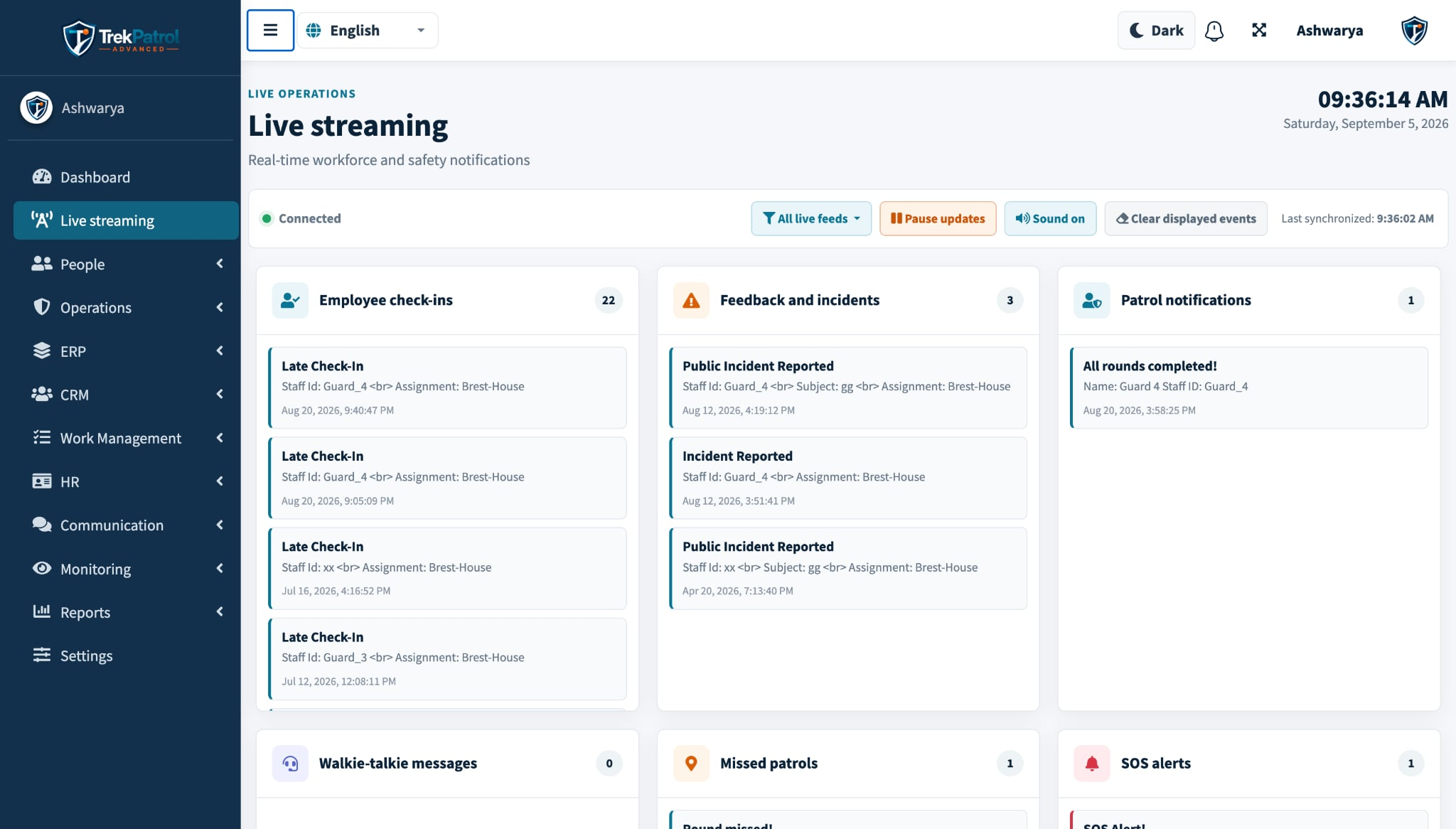Expand the CRM menu chevron
This screenshot has width=1456, height=829.
click(x=220, y=394)
